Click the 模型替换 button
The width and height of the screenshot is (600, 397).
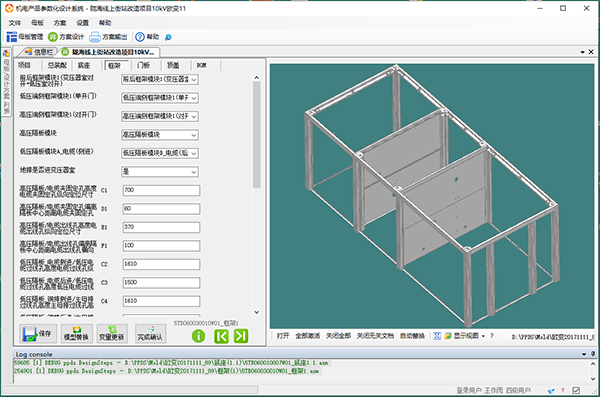point(76,334)
